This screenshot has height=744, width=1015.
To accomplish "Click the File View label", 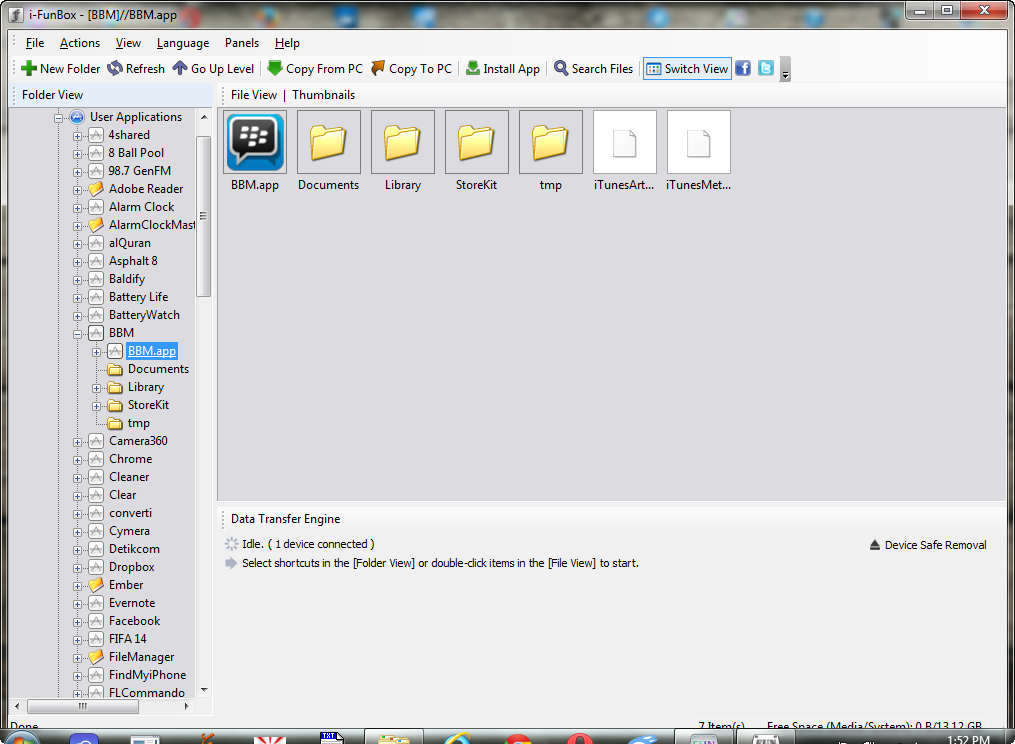I will click(254, 95).
